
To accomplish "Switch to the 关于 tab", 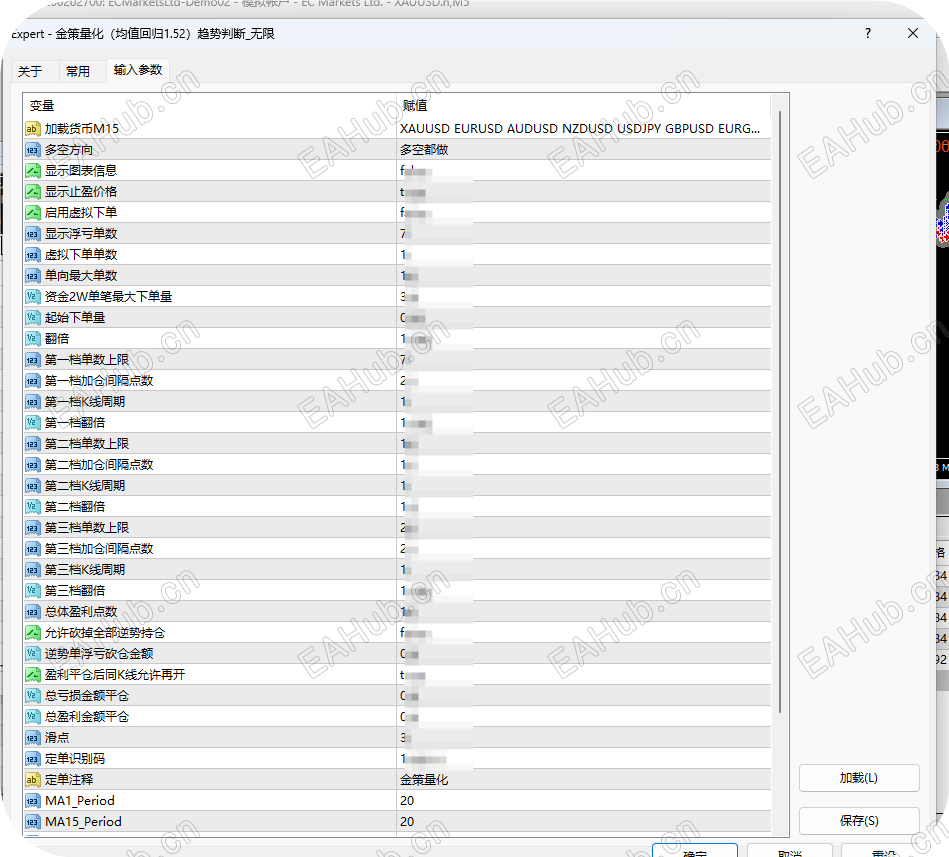I will coord(32,70).
